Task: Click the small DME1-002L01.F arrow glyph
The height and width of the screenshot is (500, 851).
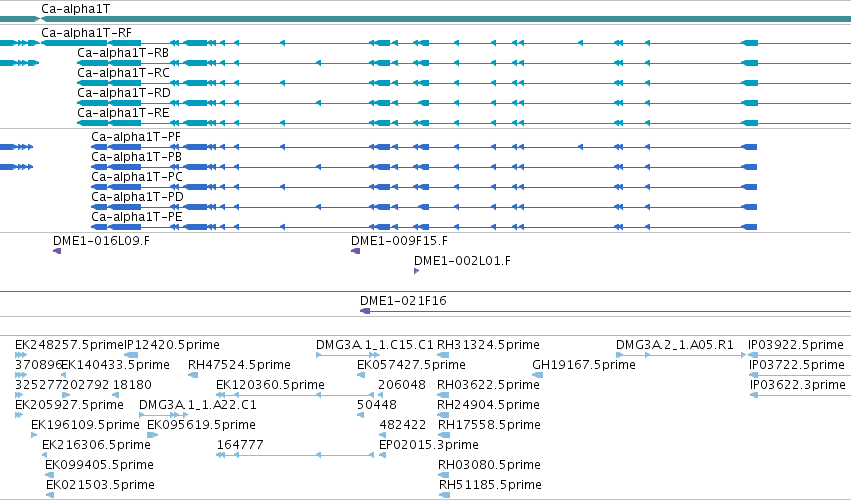Action: coord(416,271)
